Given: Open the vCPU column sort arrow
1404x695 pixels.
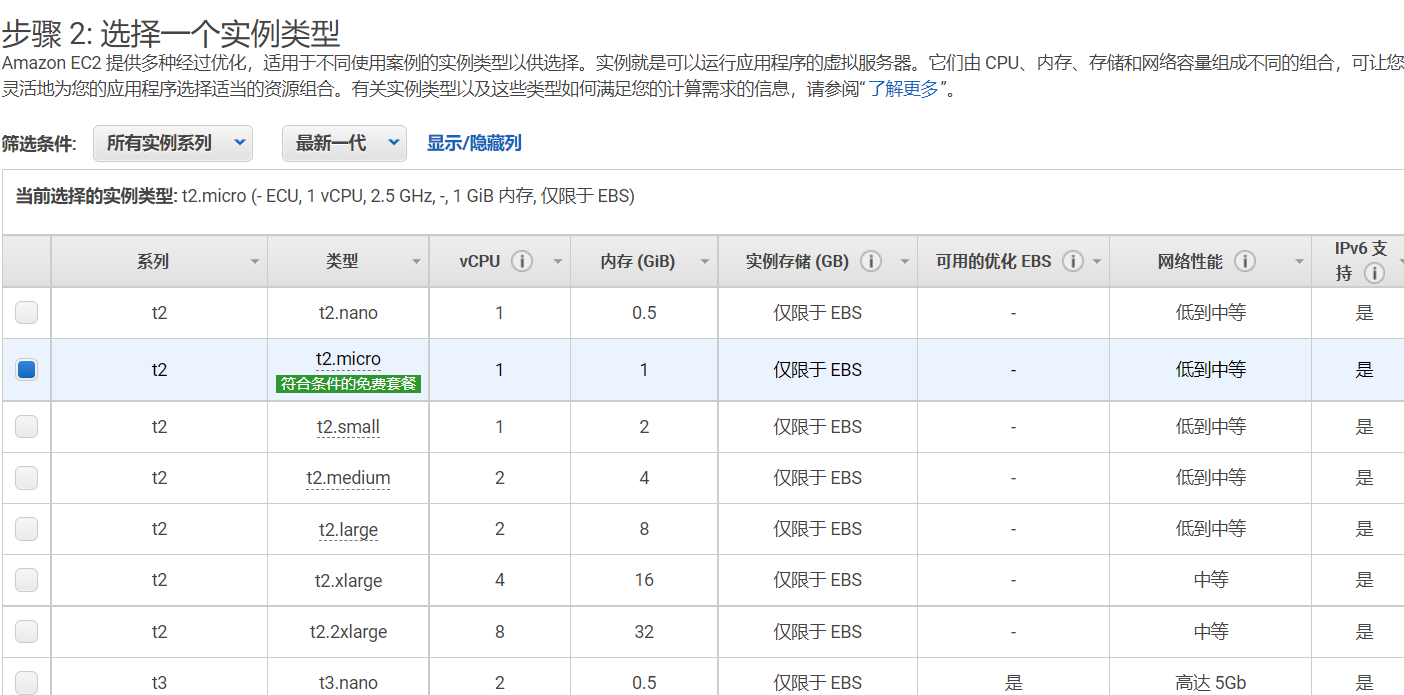Looking at the screenshot, I should tap(557, 262).
